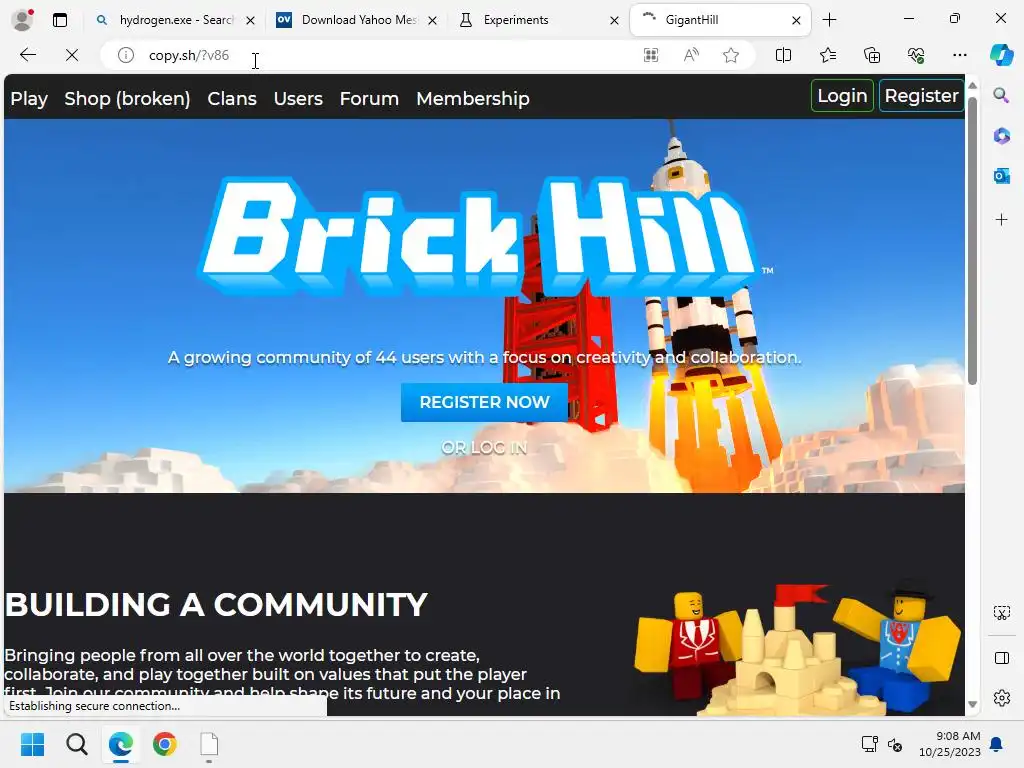Image resolution: width=1024 pixels, height=768 pixels.
Task: Open the Edge profile avatar
Action: coord(22,20)
